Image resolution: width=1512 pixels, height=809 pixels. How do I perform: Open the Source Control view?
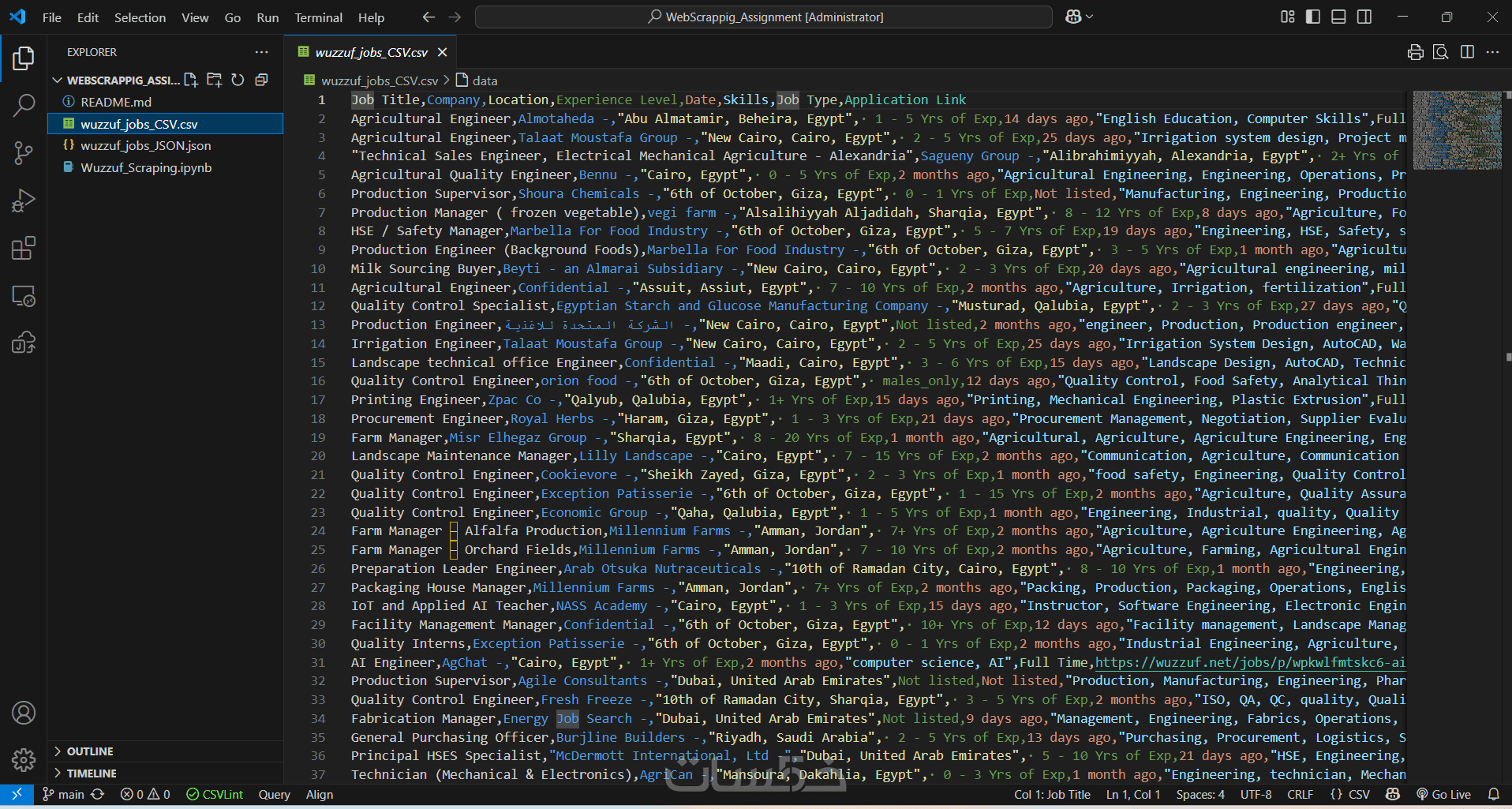[x=24, y=153]
